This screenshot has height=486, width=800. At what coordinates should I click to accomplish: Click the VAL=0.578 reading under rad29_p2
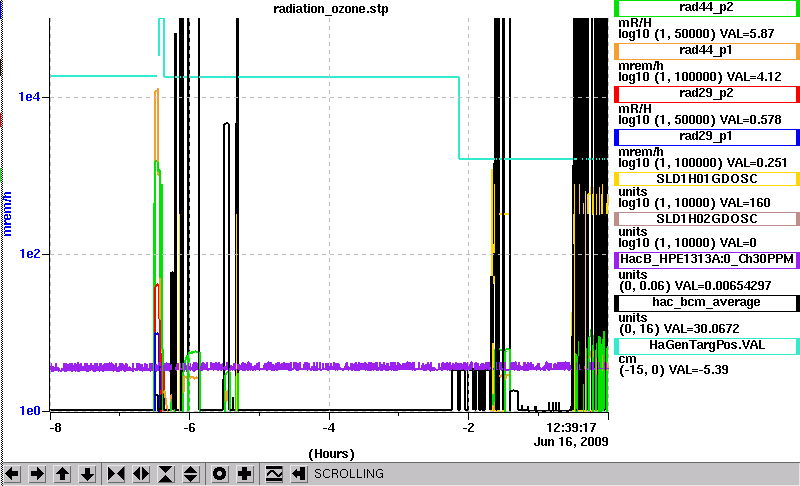point(751,120)
